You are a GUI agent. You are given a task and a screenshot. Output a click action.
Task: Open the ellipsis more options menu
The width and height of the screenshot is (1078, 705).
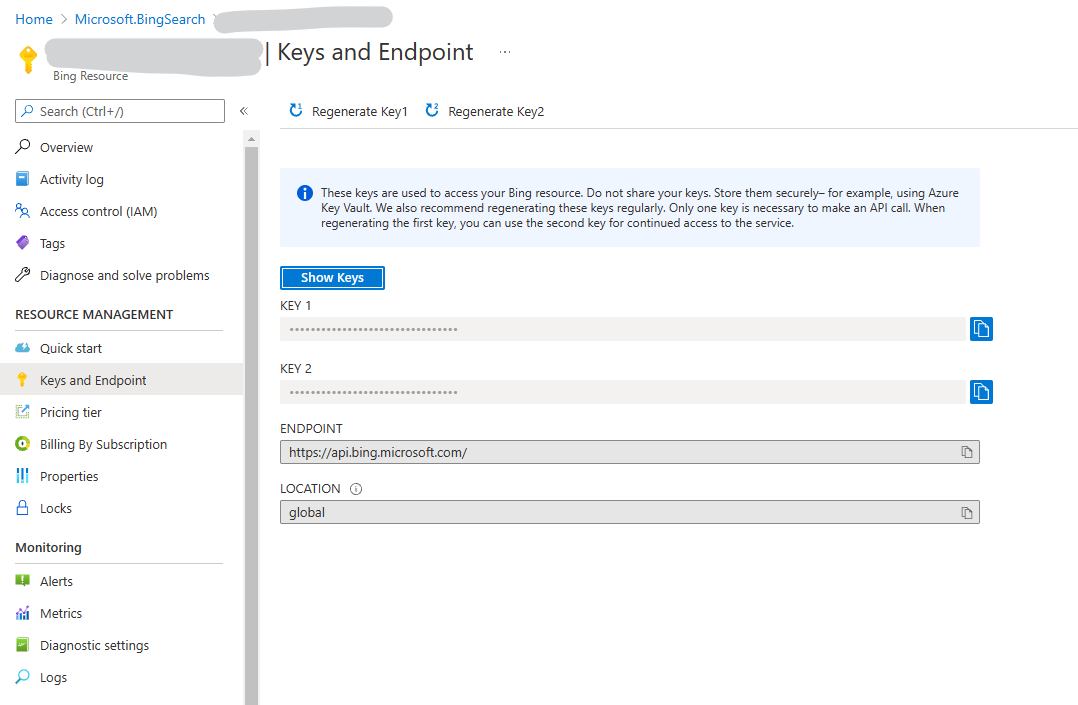(x=505, y=52)
